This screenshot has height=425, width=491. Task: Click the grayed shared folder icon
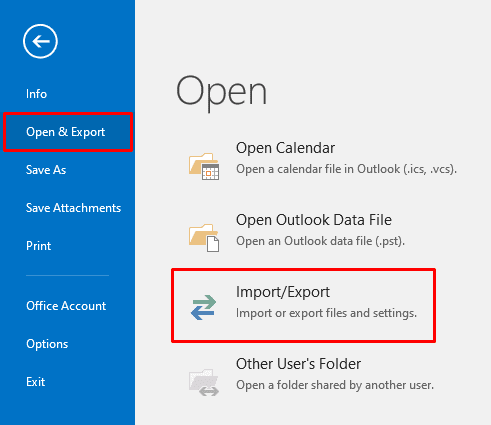tap(204, 382)
